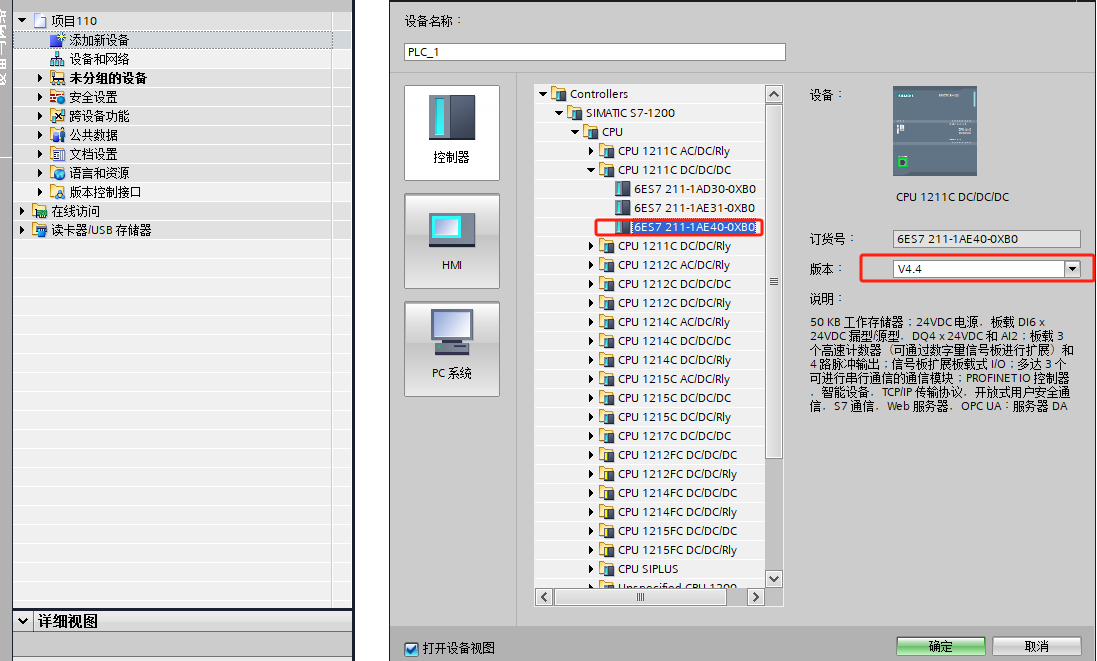The image size is (1097, 661).
Task: Click the 设备名称 PLC_1 input field
Action: [595, 52]
